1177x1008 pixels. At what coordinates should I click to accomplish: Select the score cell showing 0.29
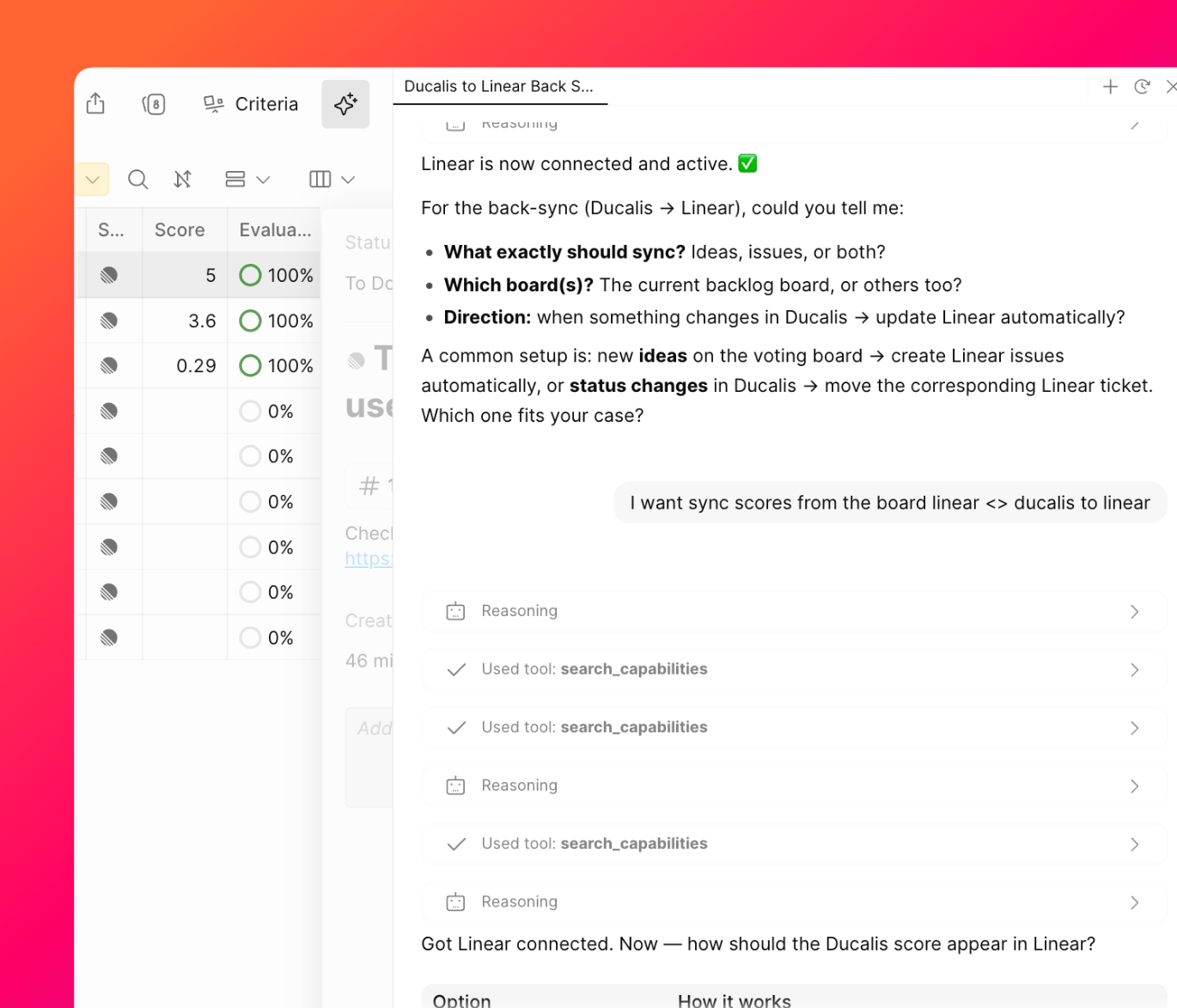185,365
